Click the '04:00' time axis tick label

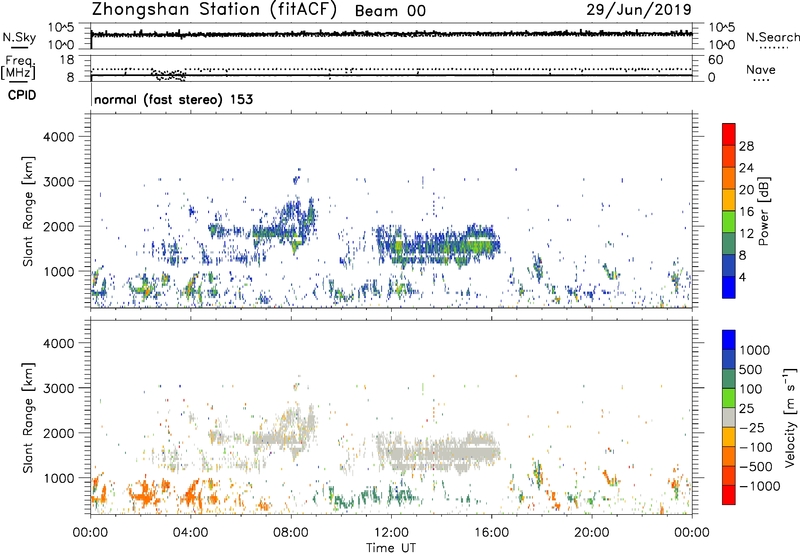(191, 533)
